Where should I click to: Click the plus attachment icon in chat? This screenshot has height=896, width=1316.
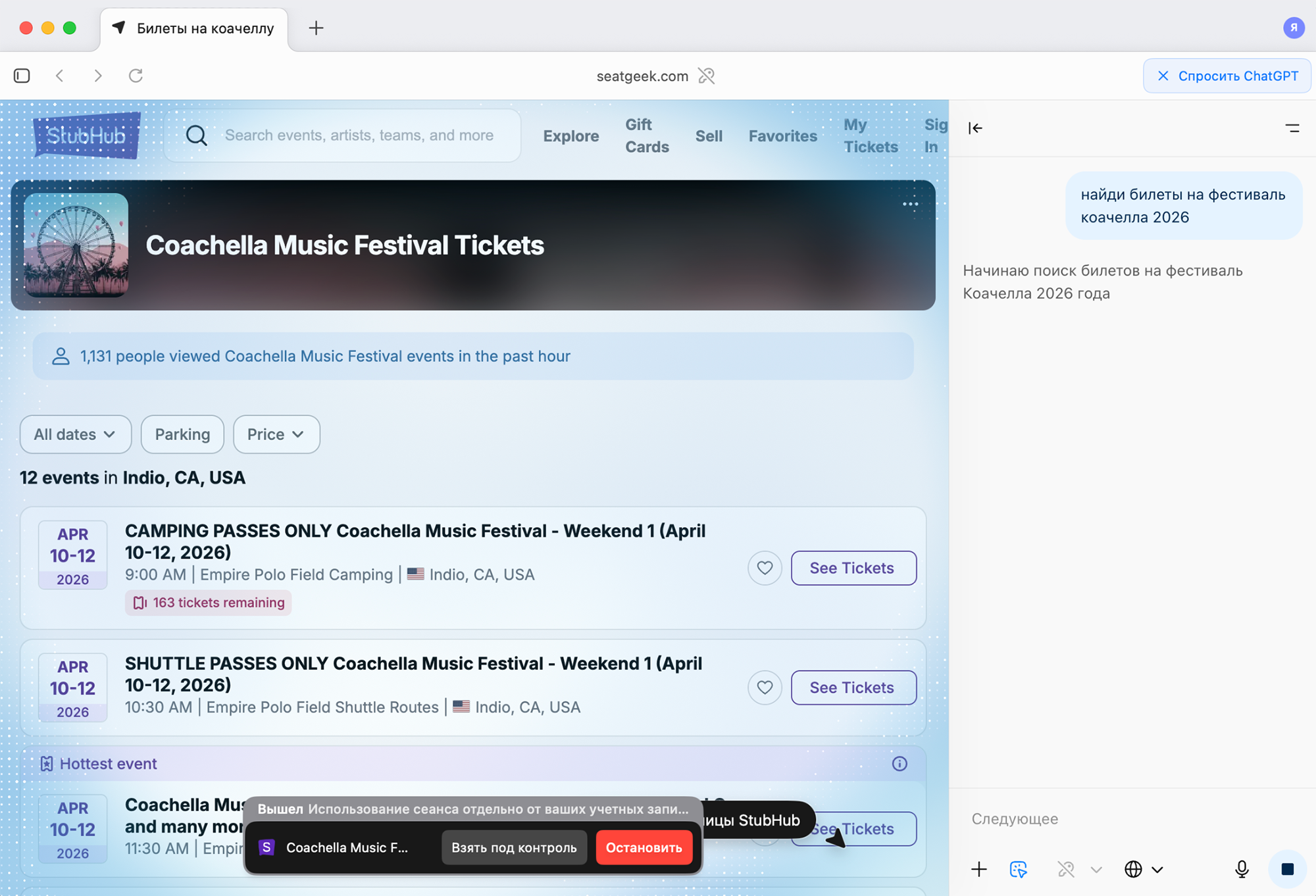click(978, 869)
